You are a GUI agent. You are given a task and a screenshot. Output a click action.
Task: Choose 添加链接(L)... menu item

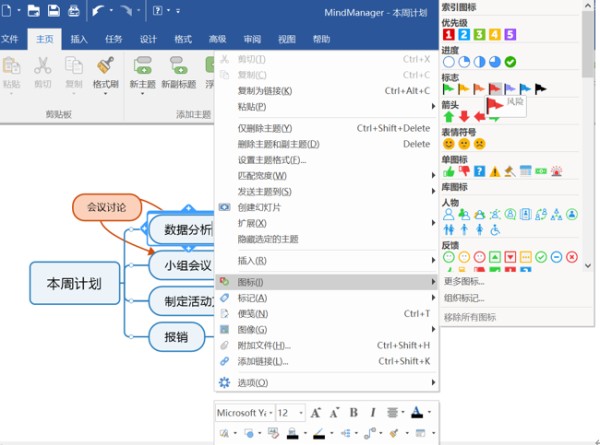tap(326, 361)
